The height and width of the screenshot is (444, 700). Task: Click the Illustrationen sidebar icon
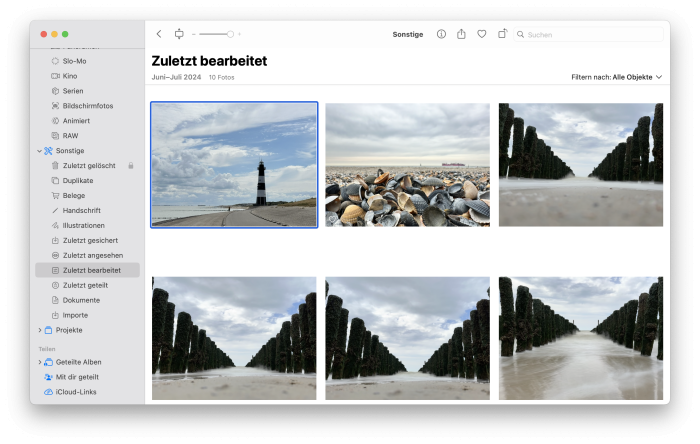[55, 225]
